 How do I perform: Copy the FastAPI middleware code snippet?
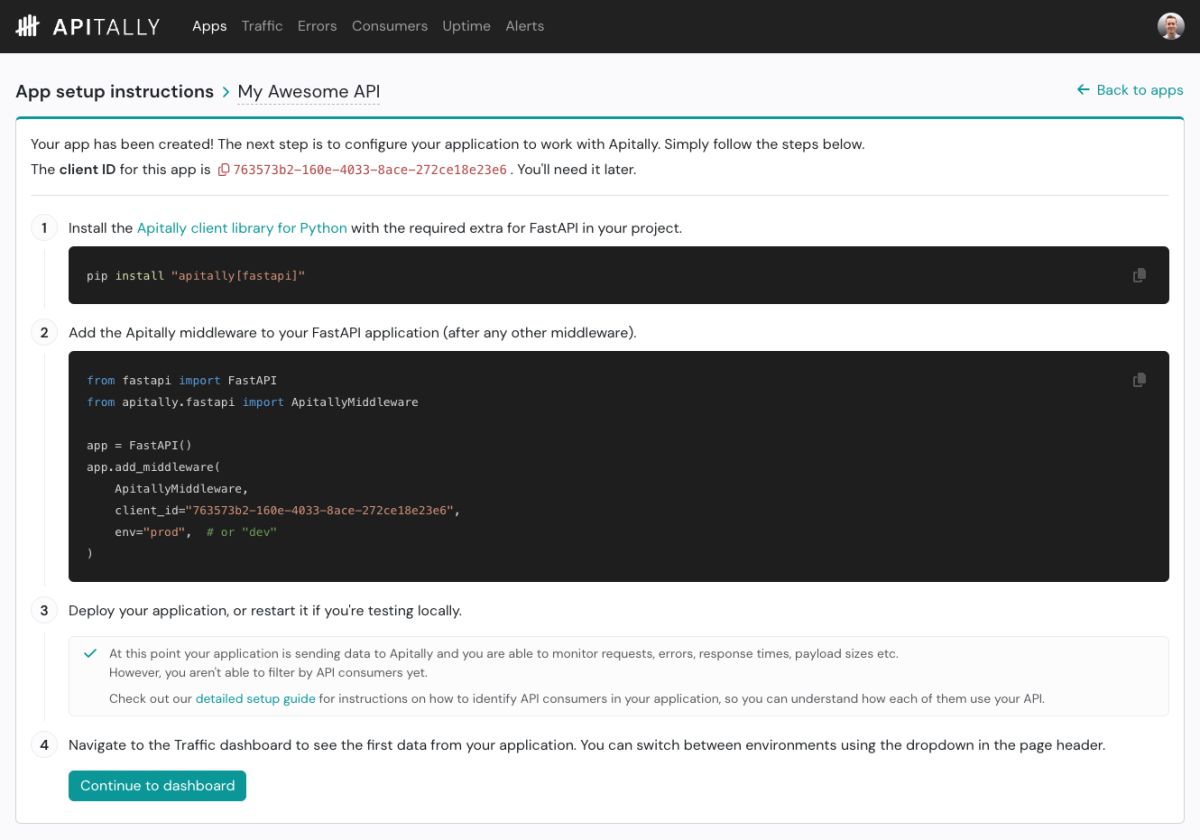1139,380
